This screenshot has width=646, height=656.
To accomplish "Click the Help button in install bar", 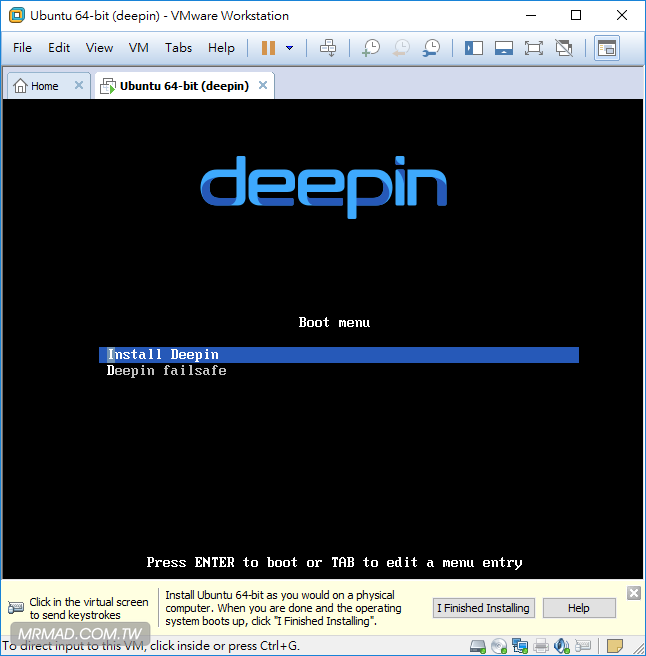I will tap(579, 608).
